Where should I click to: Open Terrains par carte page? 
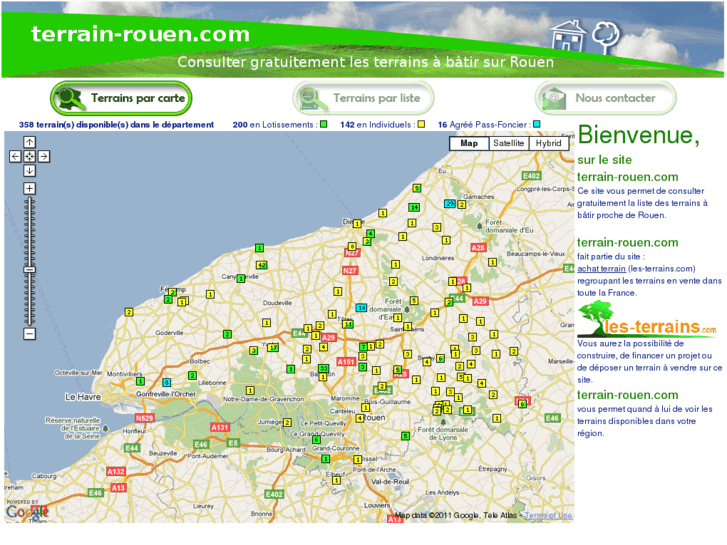(121, 98)
